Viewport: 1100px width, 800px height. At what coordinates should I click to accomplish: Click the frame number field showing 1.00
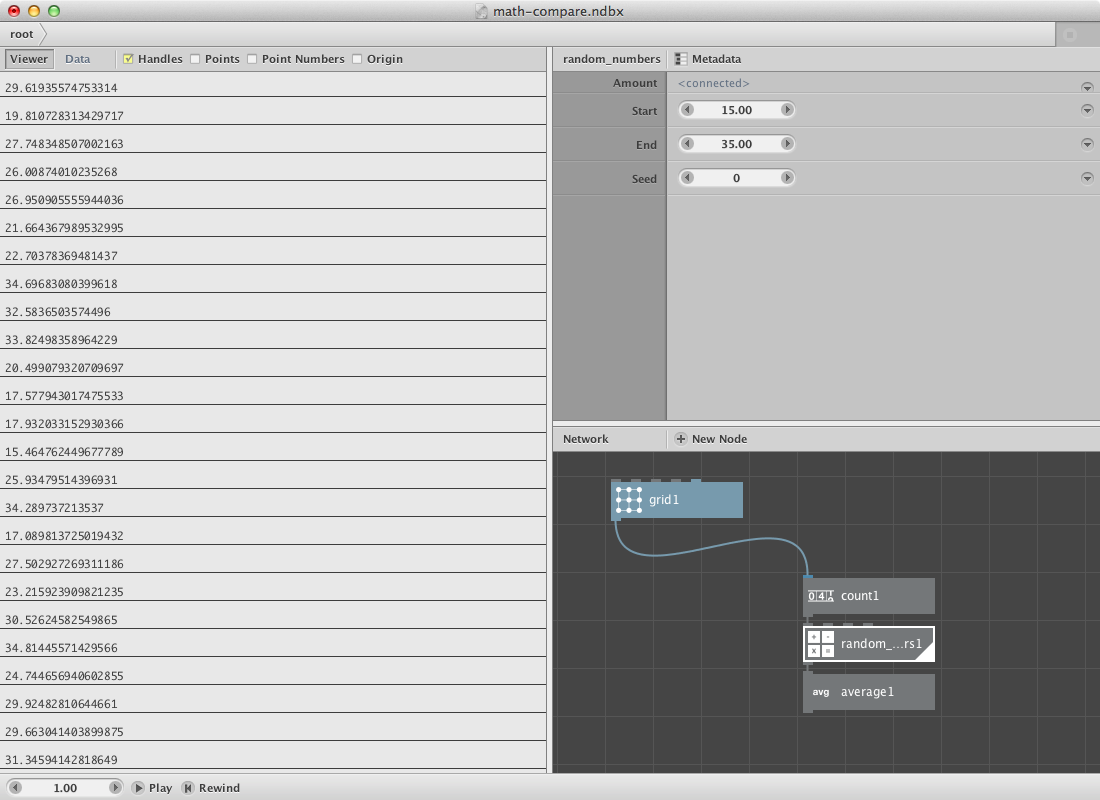pos(65,788)
